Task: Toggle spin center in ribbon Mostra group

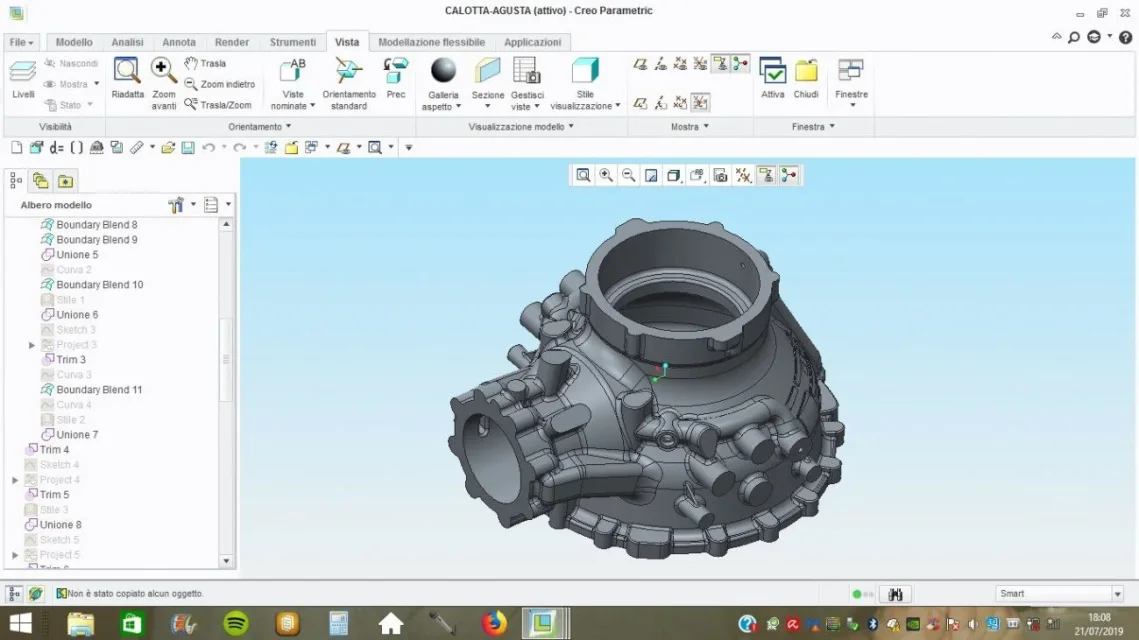Action: pyautogui.click(x=740, y=64)
